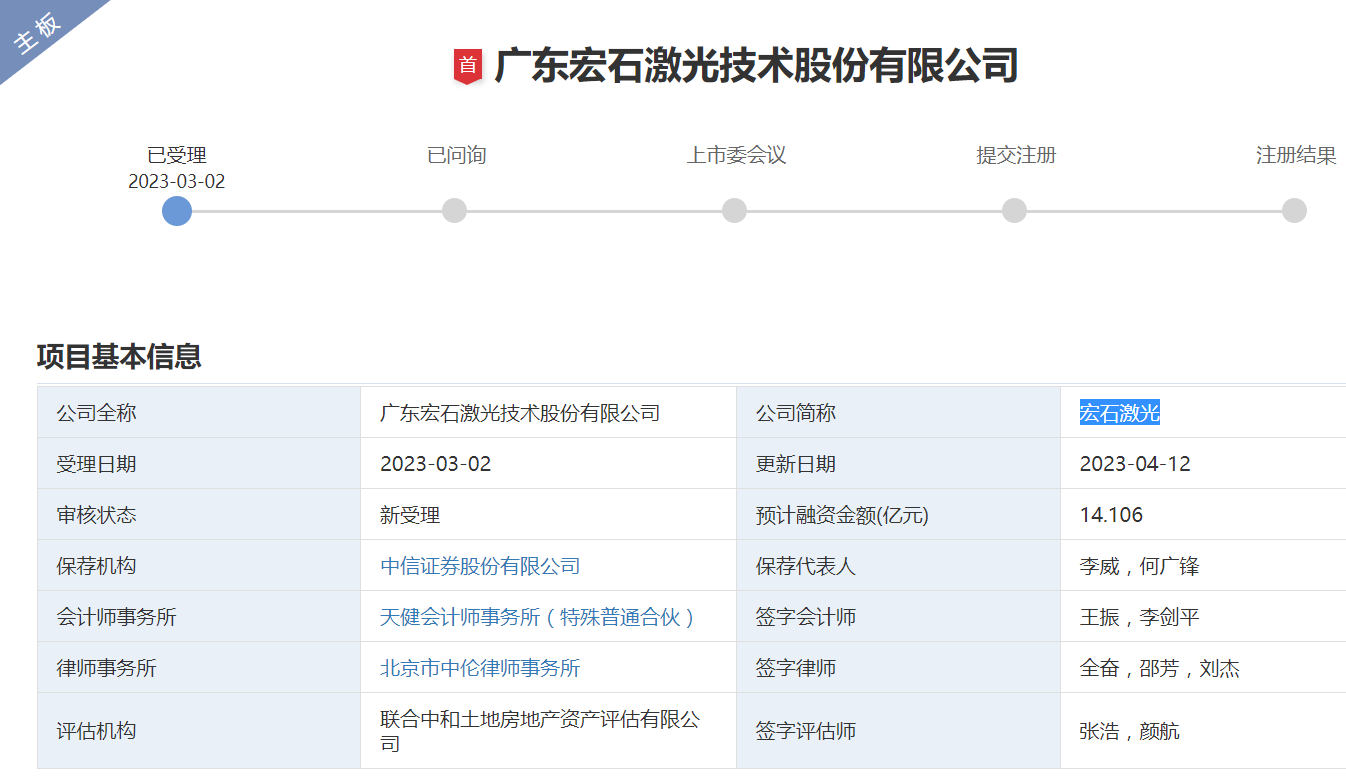
Task: Click the 全奋，邵芳，刘杰 lawyers cell
Action: (x=1203, y=668)
